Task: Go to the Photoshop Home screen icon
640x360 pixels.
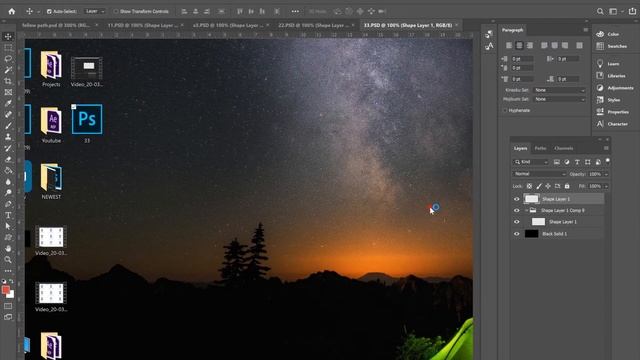Action: coord(12,11)
